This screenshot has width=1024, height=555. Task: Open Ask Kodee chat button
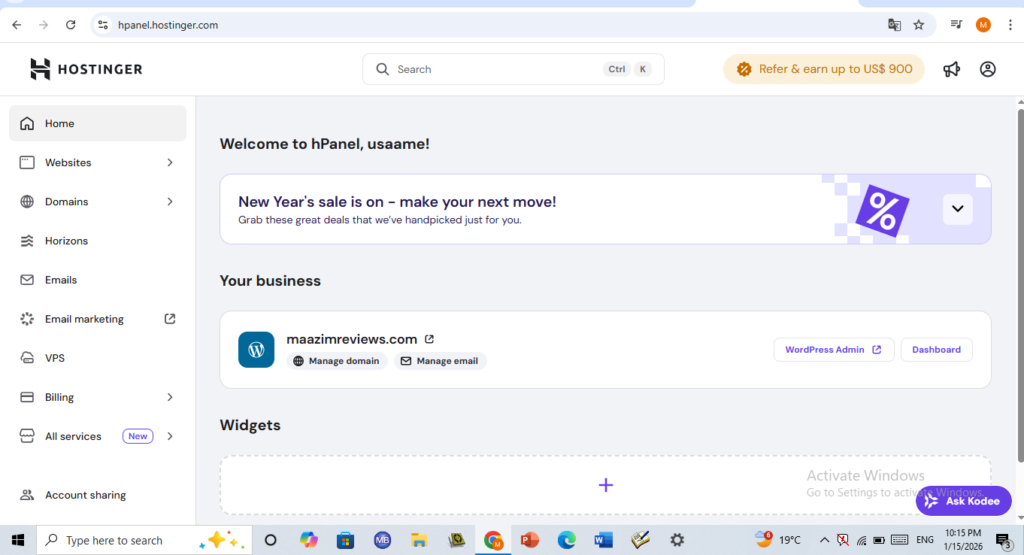[963, 501]
